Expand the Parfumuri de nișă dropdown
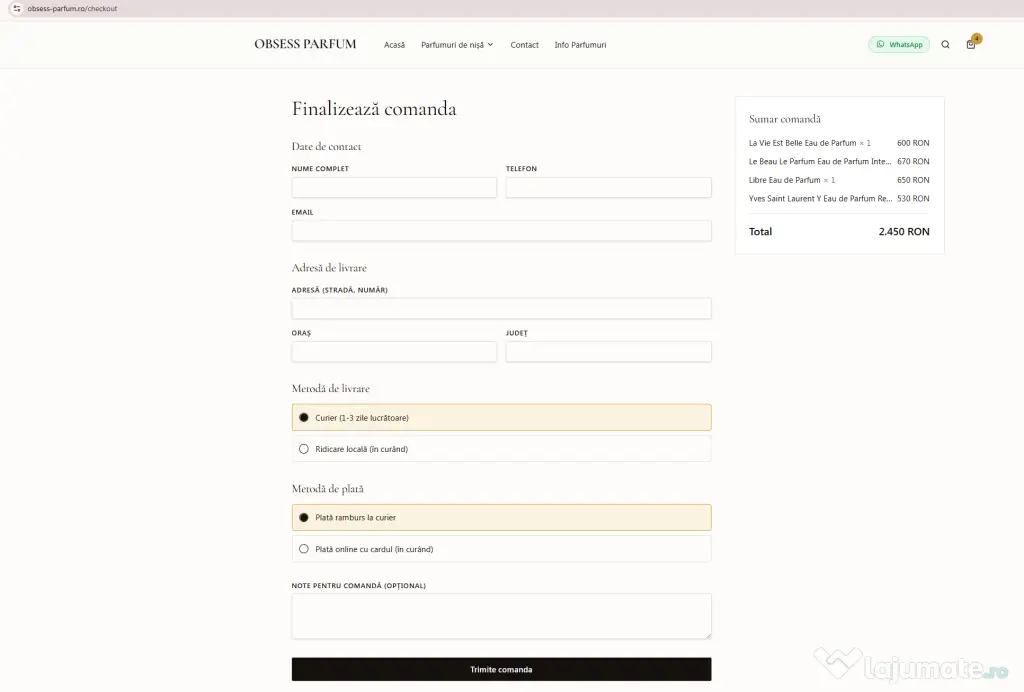The width and height of the screenshot is (1024, 692). [x=457, y=45]
